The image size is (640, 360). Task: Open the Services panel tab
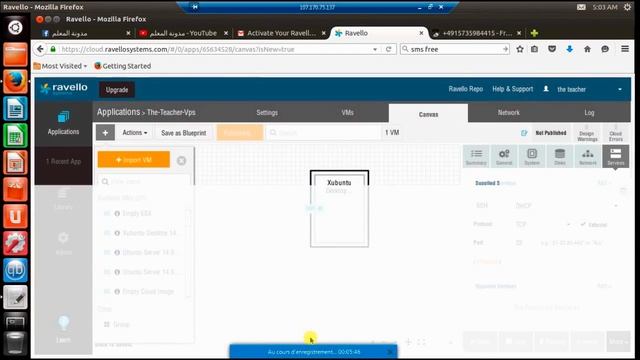click(616, 156)
